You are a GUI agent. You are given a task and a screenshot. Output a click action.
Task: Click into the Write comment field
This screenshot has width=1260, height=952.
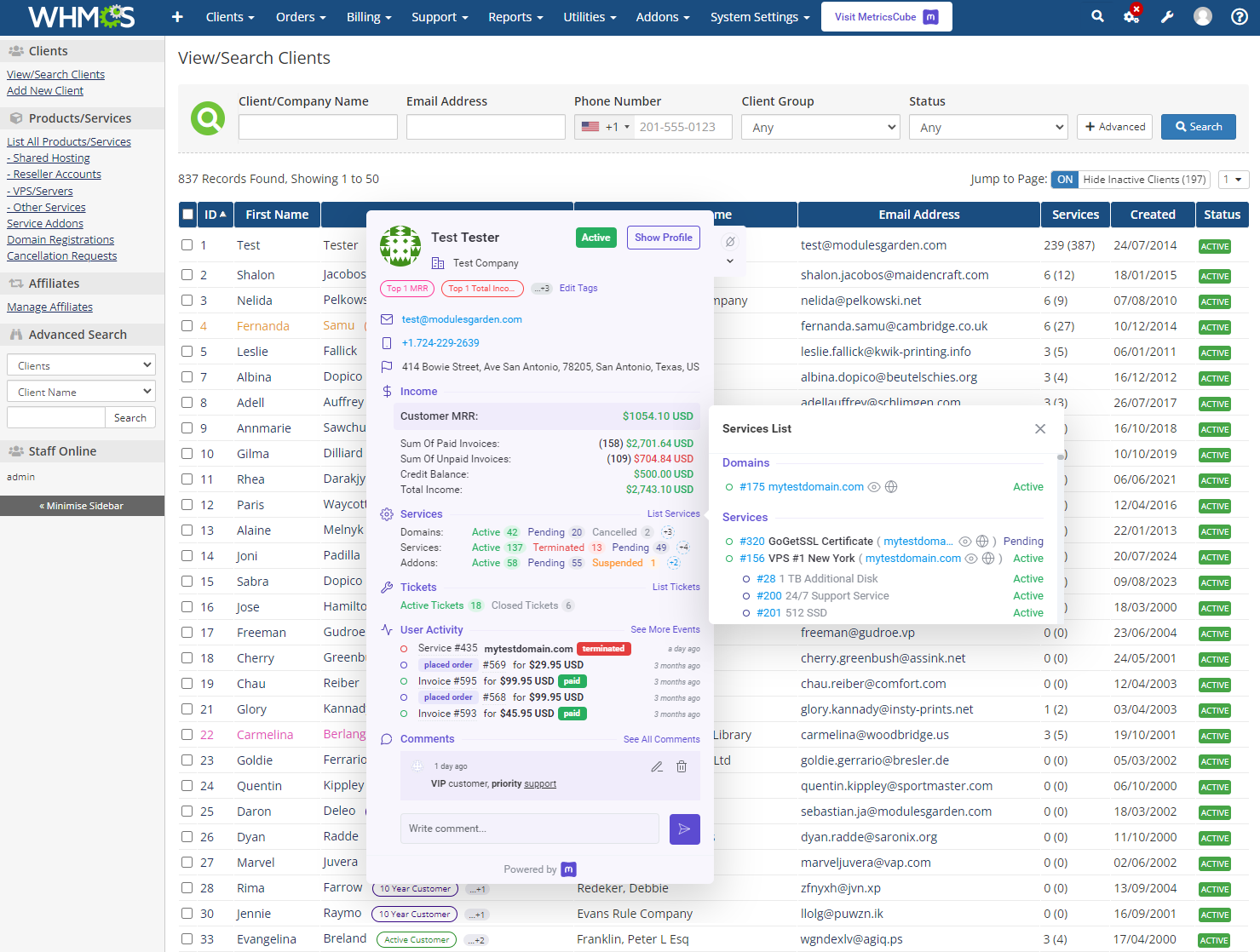(529, 829)
